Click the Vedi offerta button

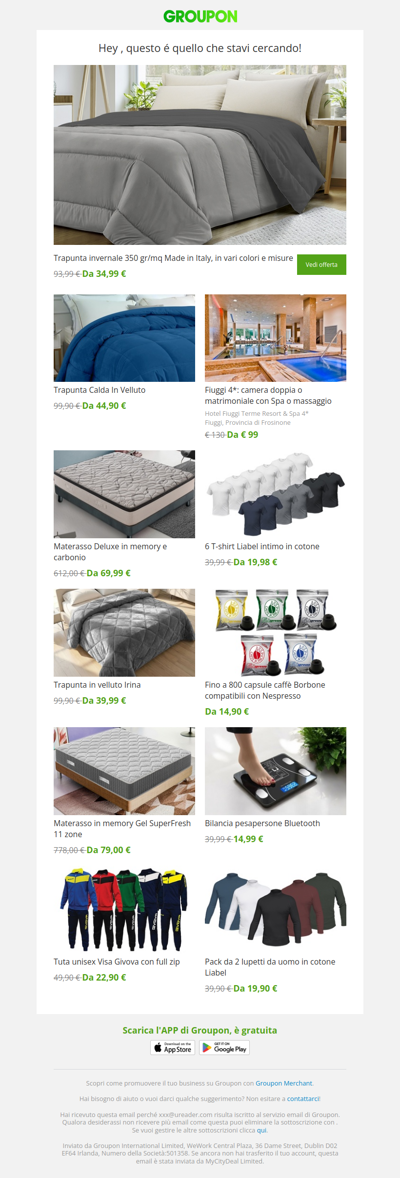click(321, 264)
